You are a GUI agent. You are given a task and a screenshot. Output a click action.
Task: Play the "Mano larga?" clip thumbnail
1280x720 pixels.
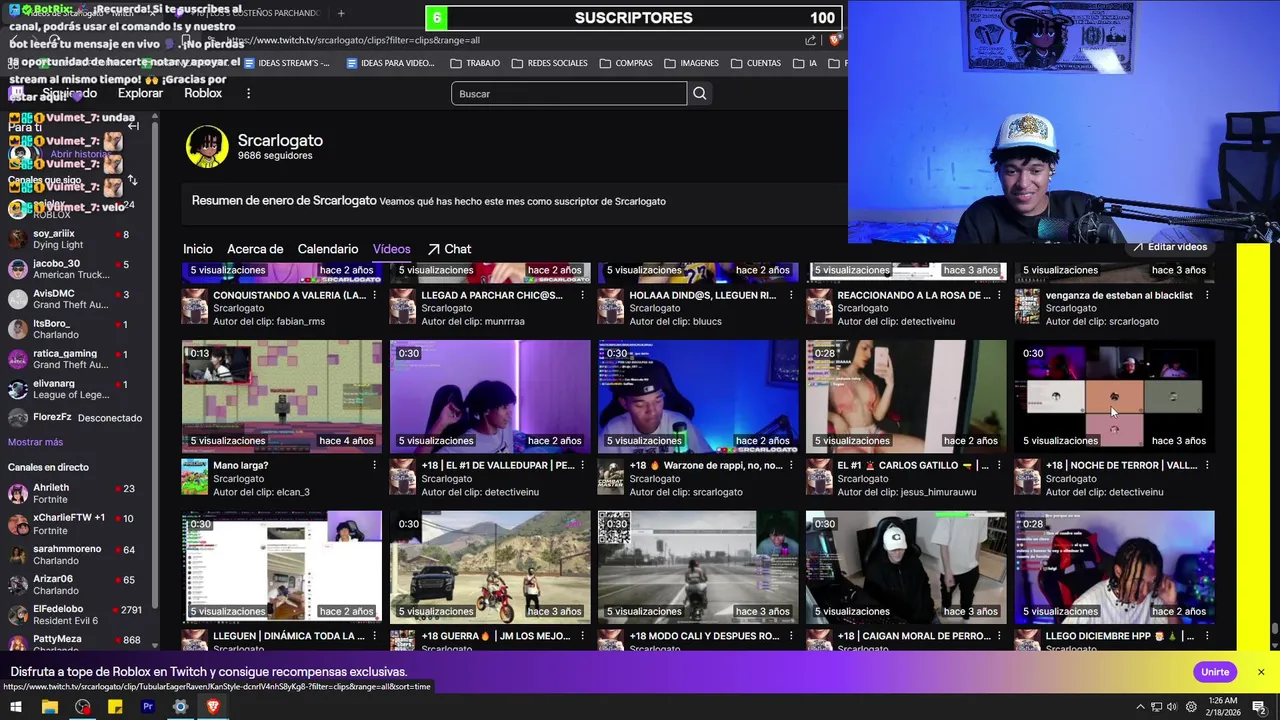click(282, 397)
